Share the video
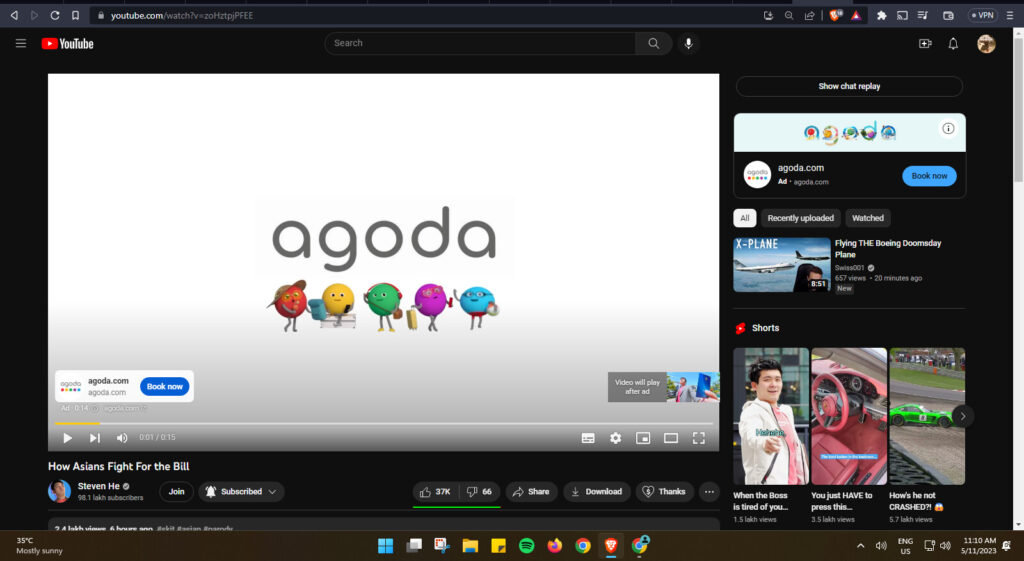The height and width of the screenshot is (561, 1024). [x=531, y=492]
